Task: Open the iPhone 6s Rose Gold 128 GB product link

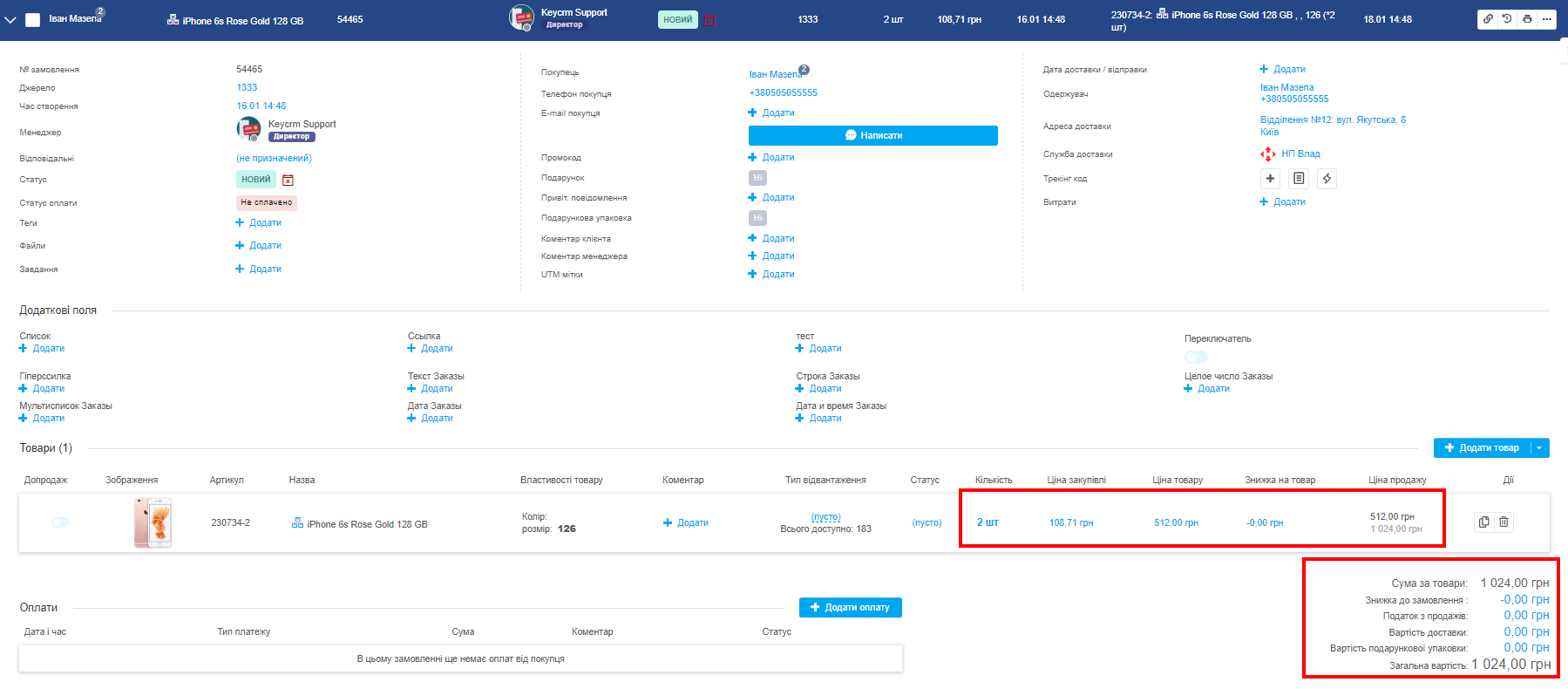Action: click(x=367, y=524)
